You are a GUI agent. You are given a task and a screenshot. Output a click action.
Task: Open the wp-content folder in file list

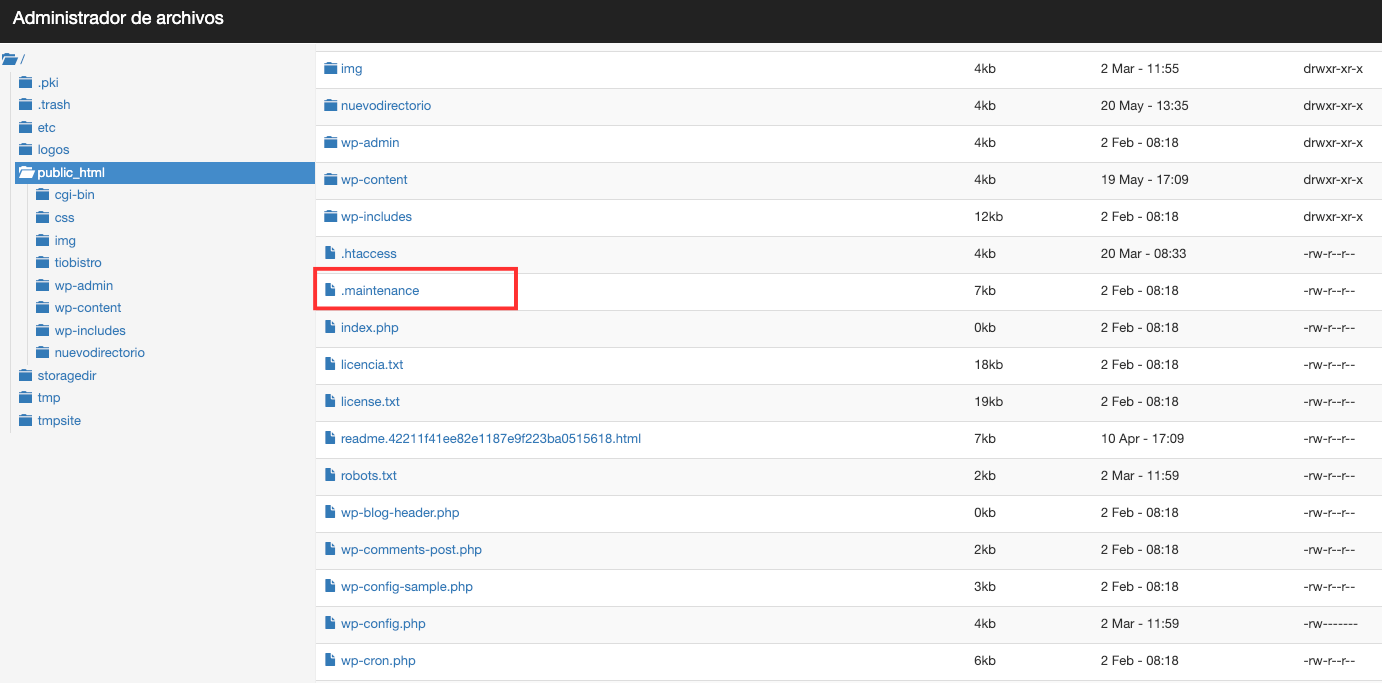tap(373, 180)
